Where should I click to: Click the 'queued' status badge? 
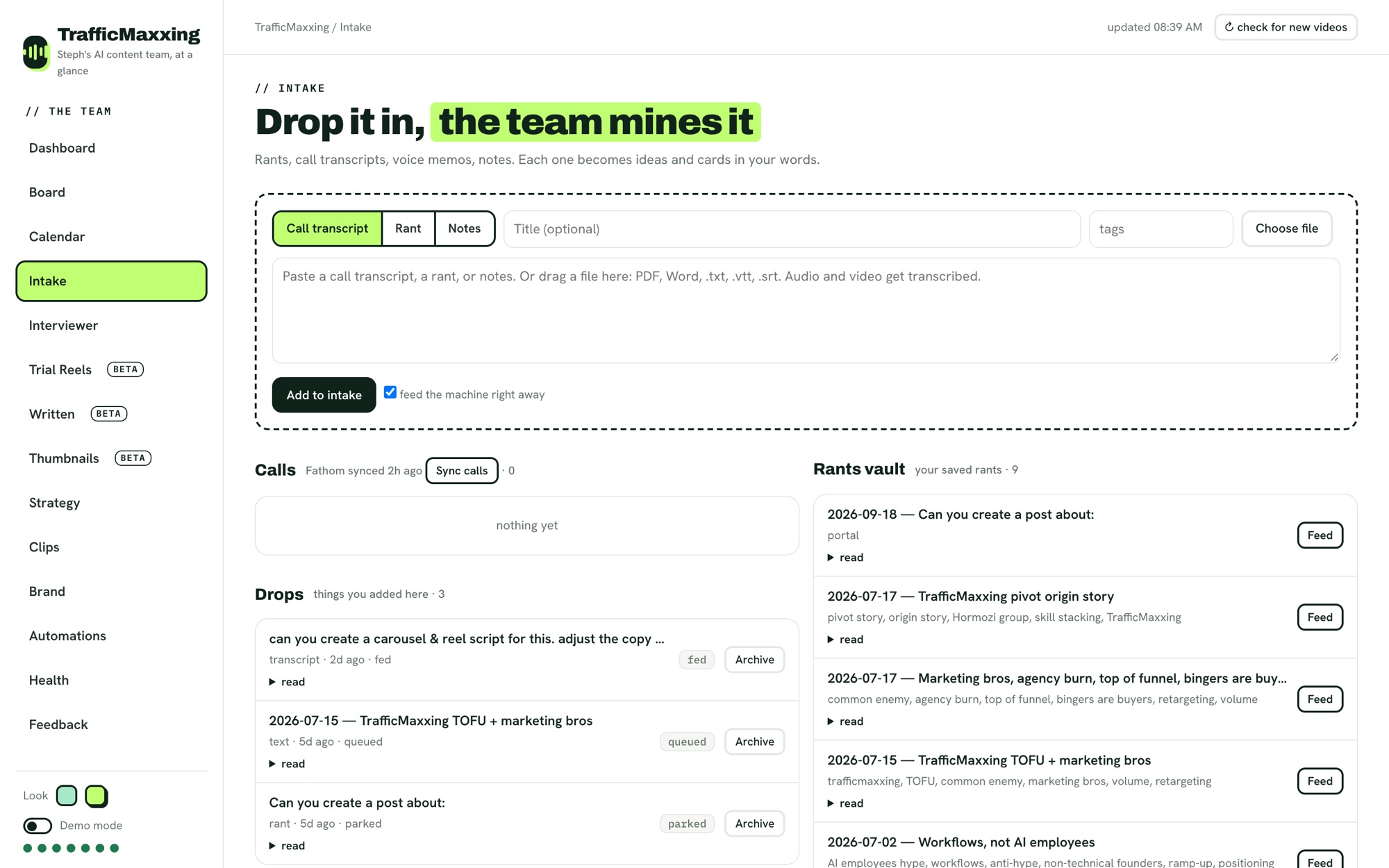[x=687, y=742]
